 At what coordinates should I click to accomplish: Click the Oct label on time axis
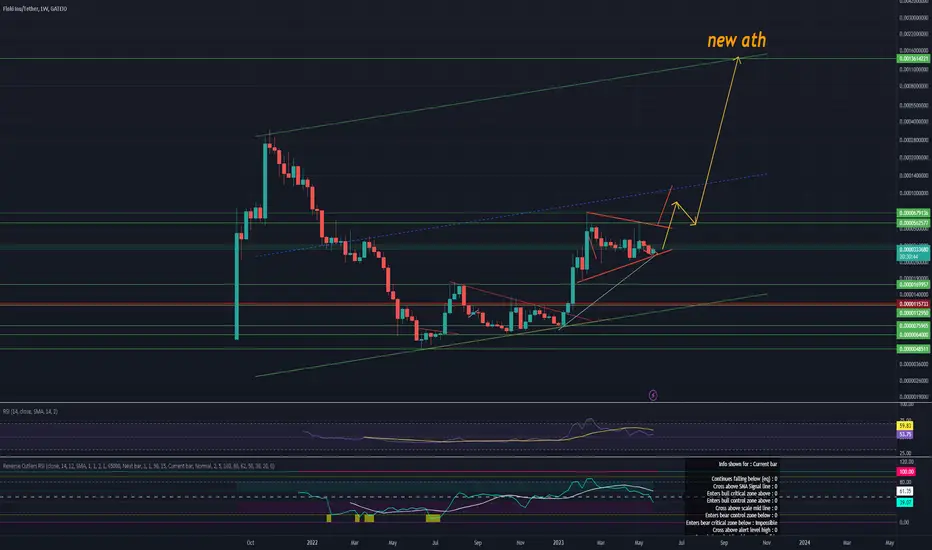pos(250,542)
